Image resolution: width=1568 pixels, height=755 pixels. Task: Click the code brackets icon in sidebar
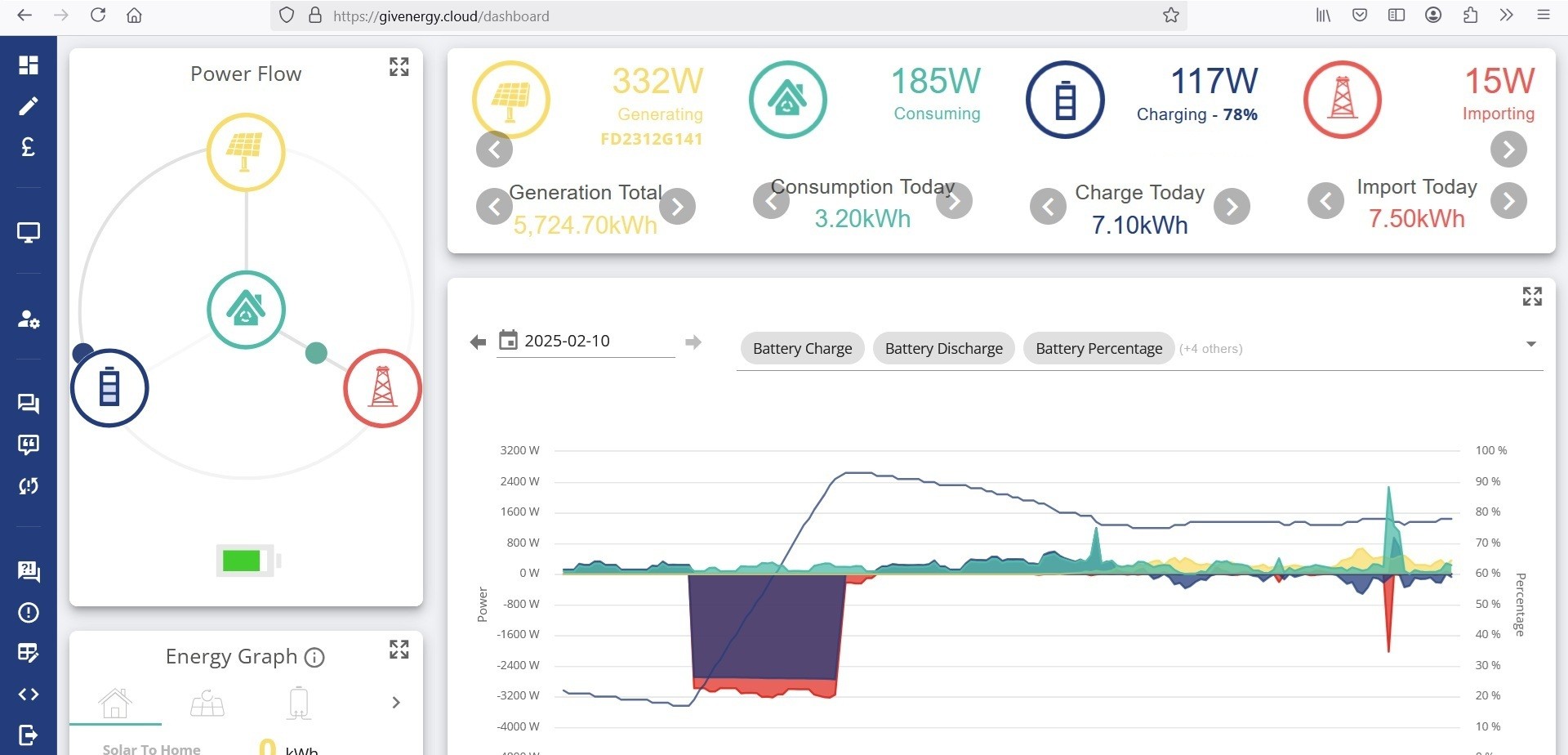[x=29, y=695]
